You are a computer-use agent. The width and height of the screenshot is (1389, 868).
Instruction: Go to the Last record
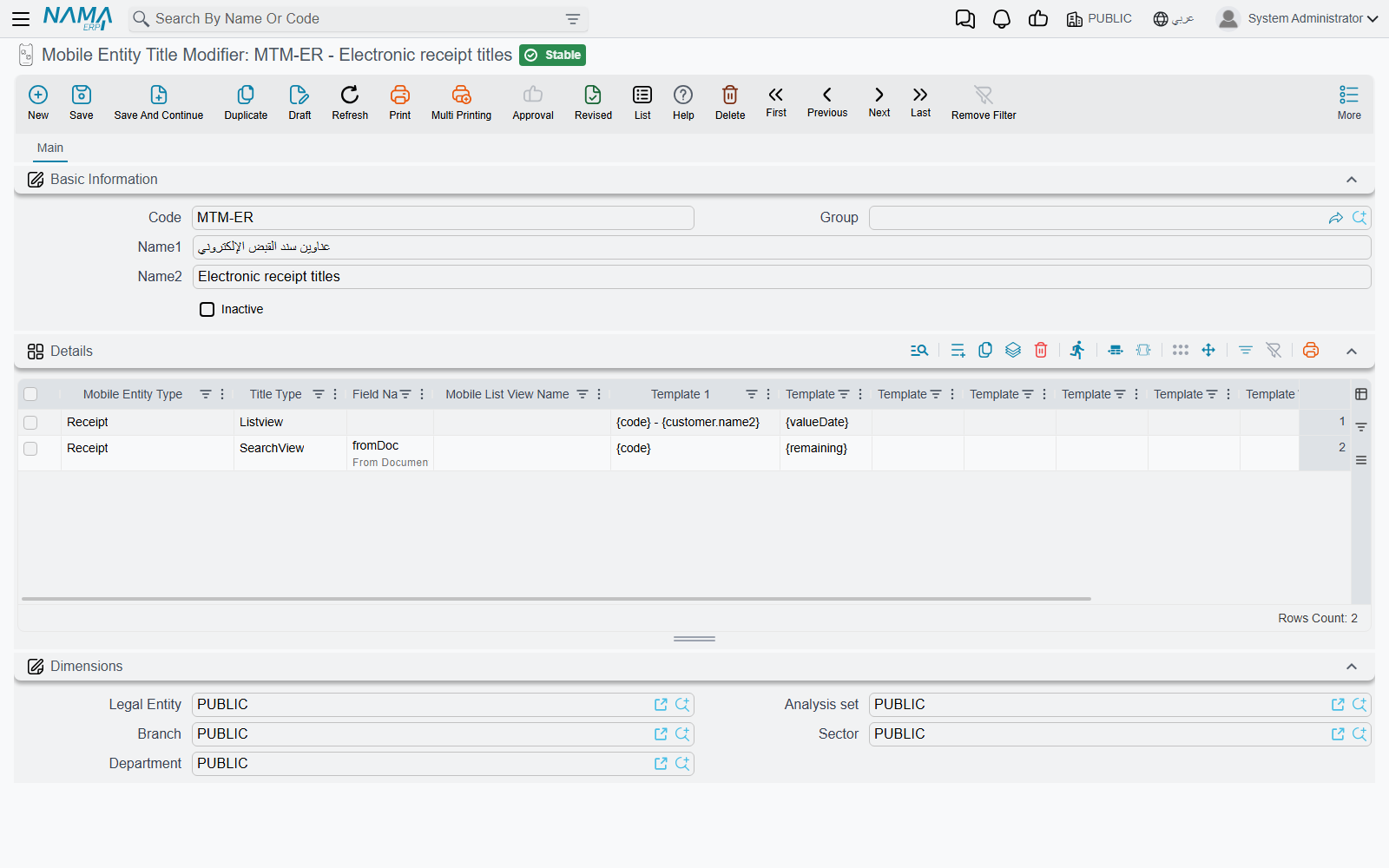920,102
